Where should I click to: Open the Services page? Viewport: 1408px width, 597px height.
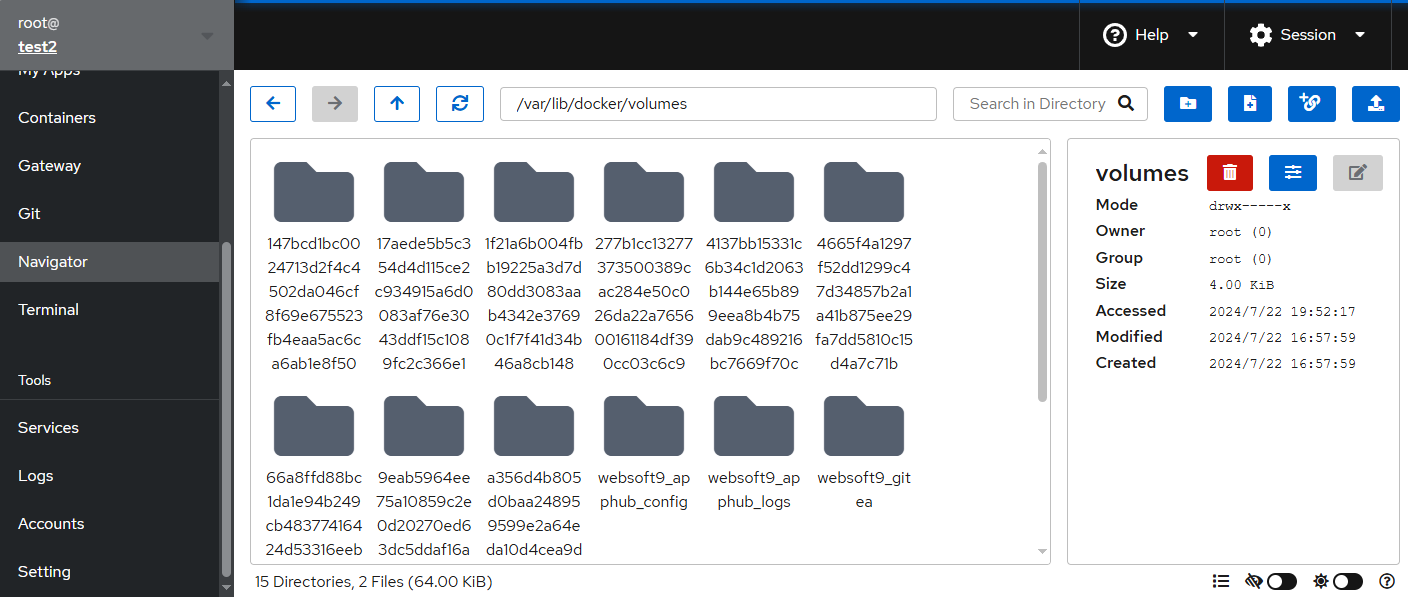[x=48, y=428]
